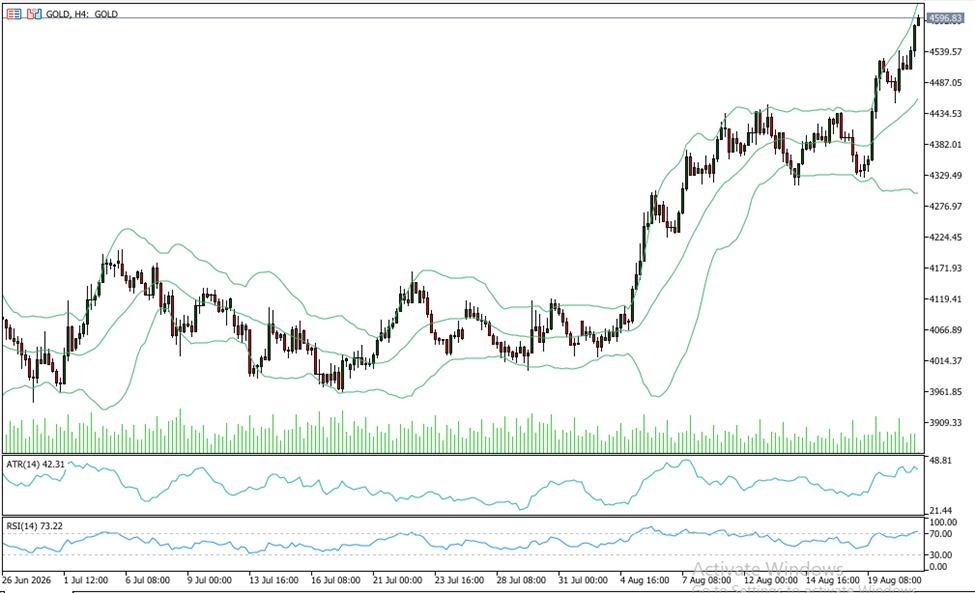This screenshot has height=593, width=975.
Task: Click the 4382.01 price scale value
Action: (x=945, y=144)
